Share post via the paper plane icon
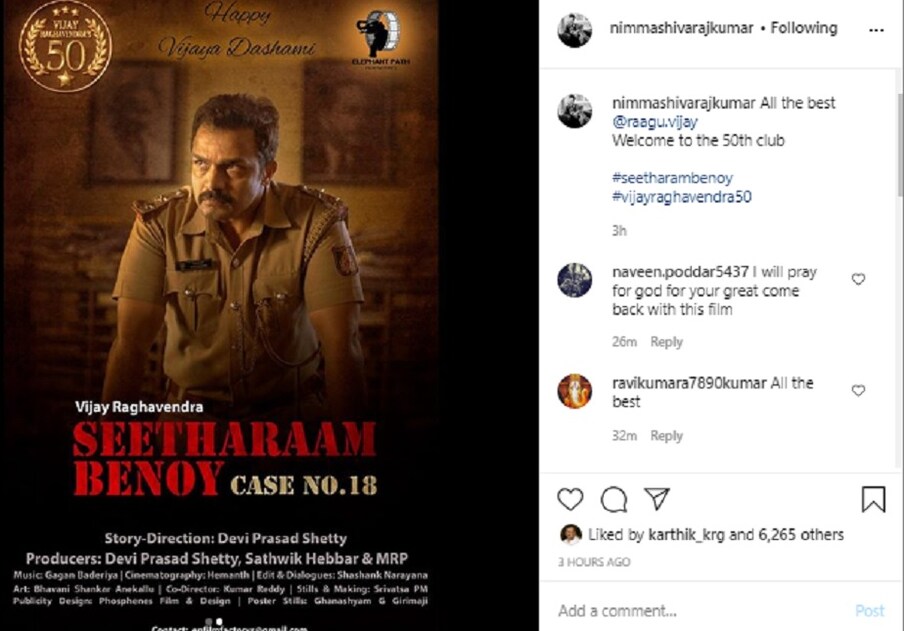904x631 pixels. [x=657, y=499]
